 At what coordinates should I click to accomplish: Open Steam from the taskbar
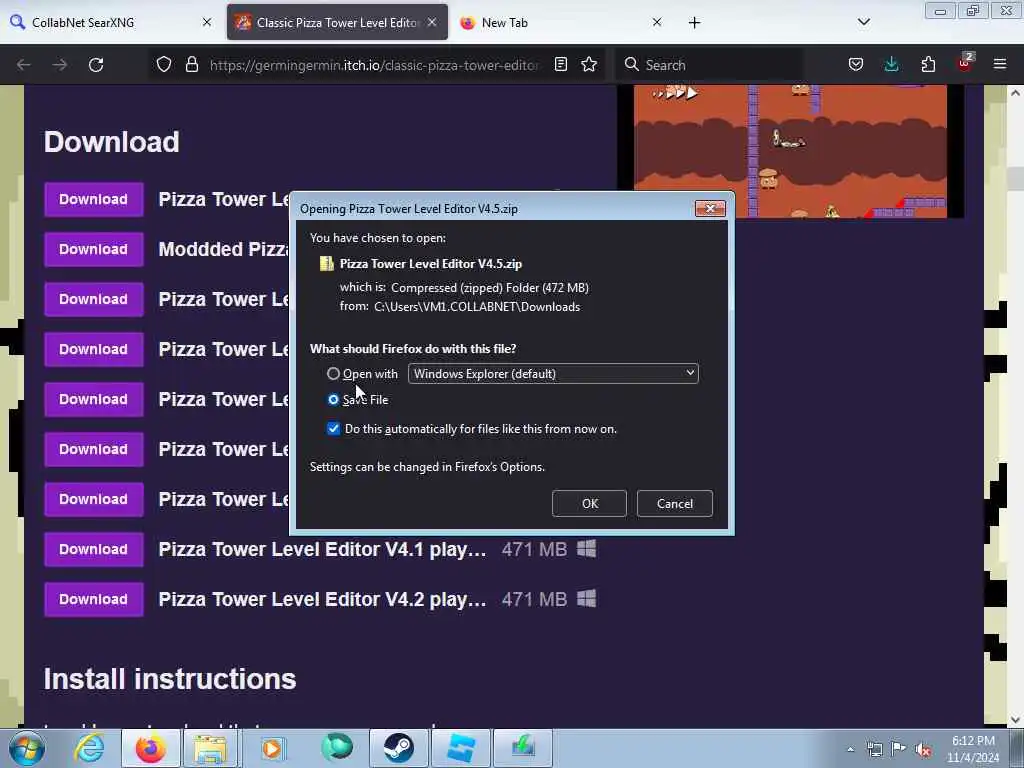pos(398,748)
